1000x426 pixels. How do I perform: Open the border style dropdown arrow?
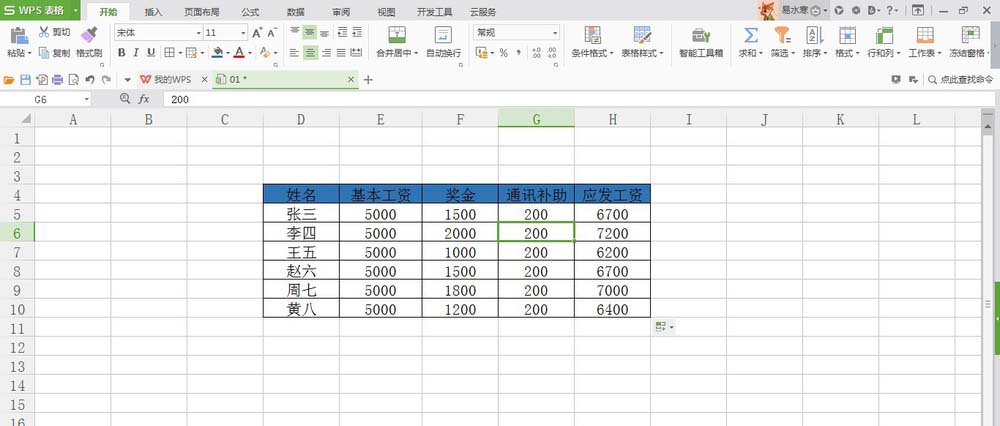point(180,54)
